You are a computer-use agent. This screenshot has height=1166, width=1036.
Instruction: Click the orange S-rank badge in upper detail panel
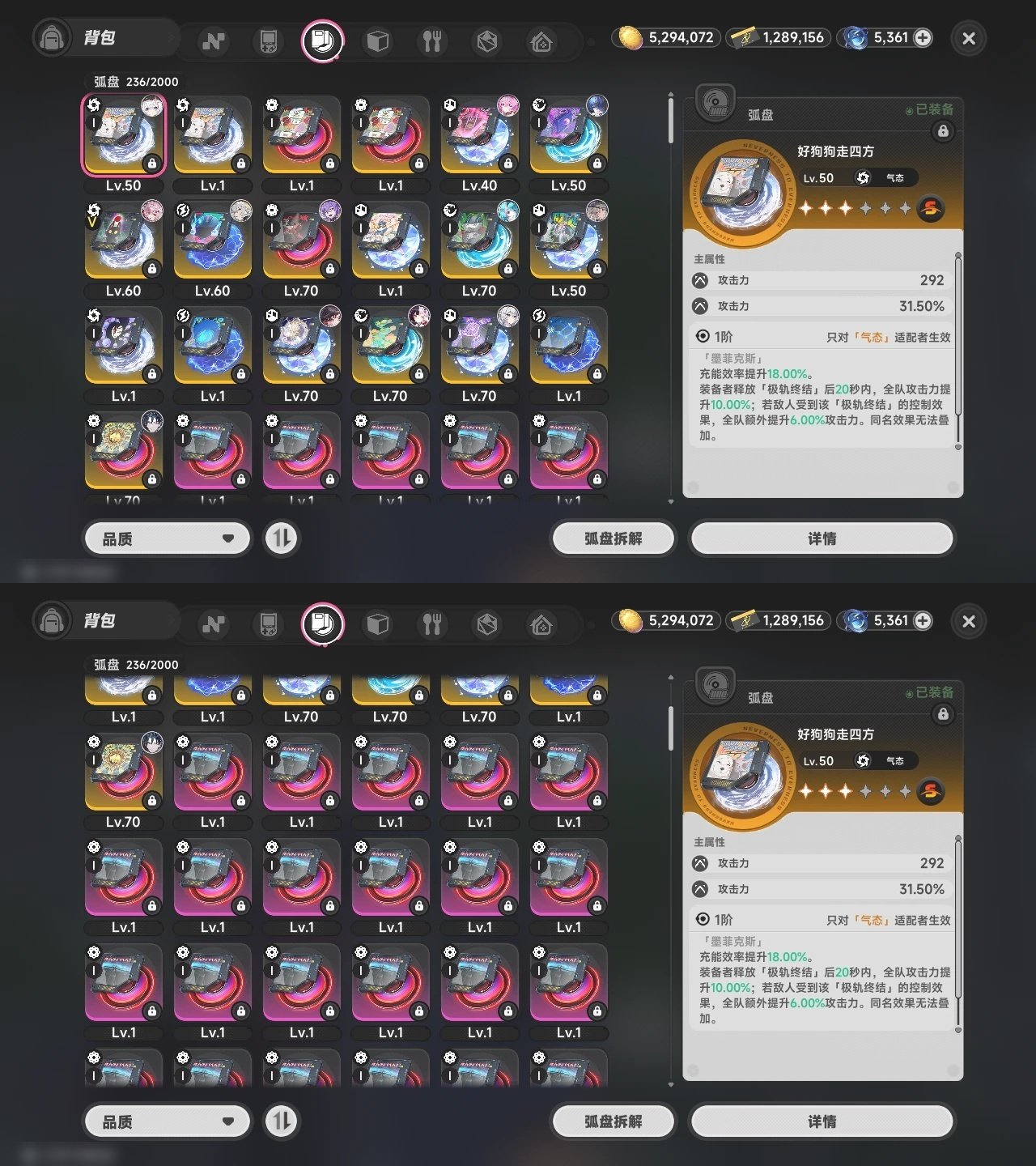(931, 208)
